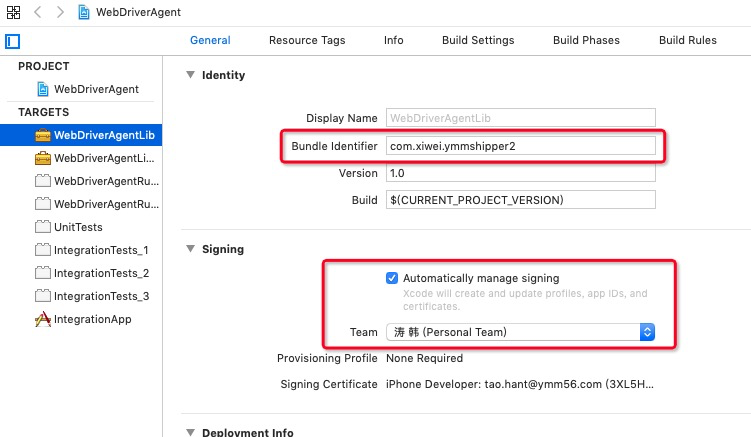
Task: Click the Display Name field
Action: [521, 118]
